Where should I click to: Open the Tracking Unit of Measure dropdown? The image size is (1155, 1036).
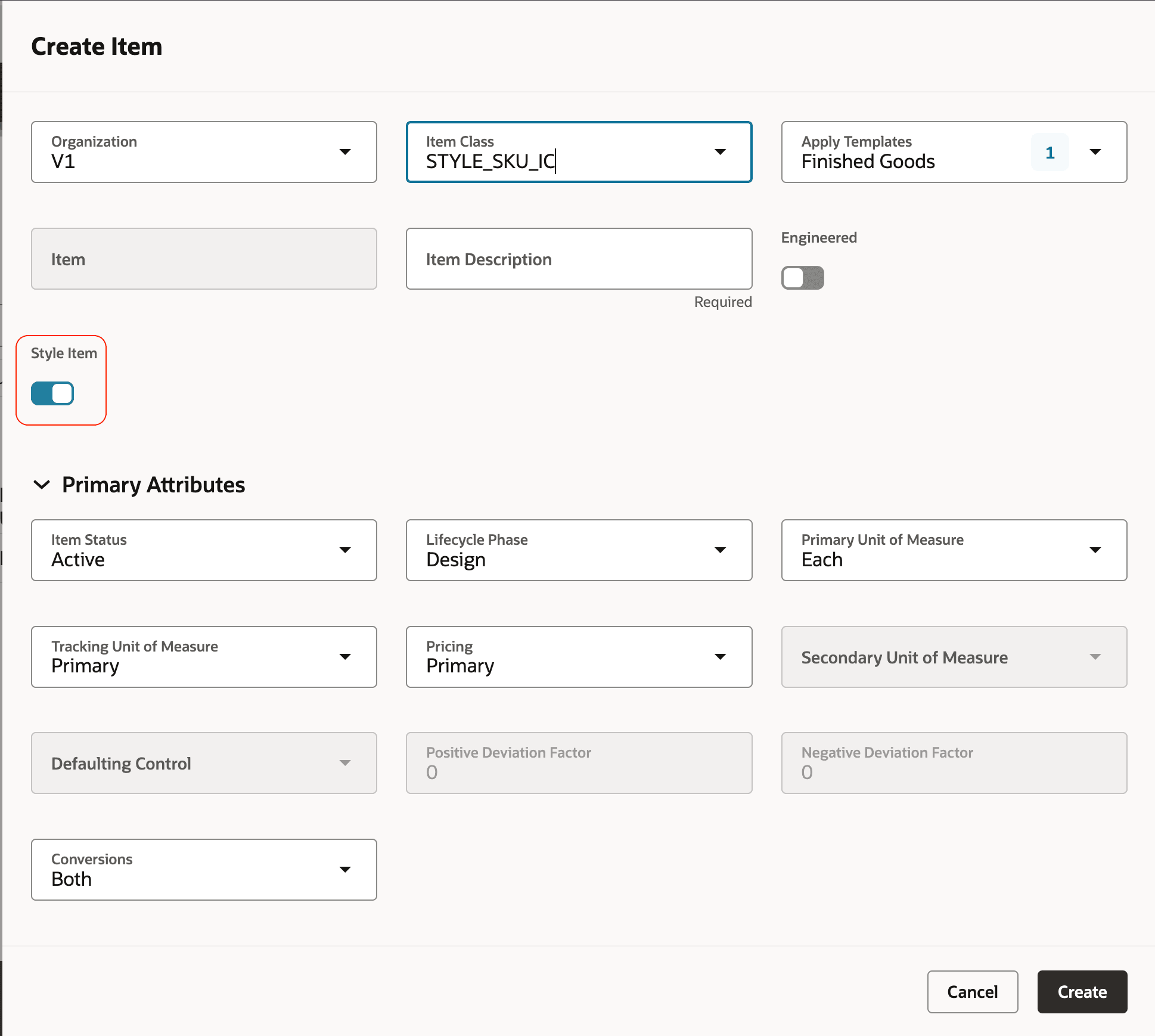click(x=346, y=656)
